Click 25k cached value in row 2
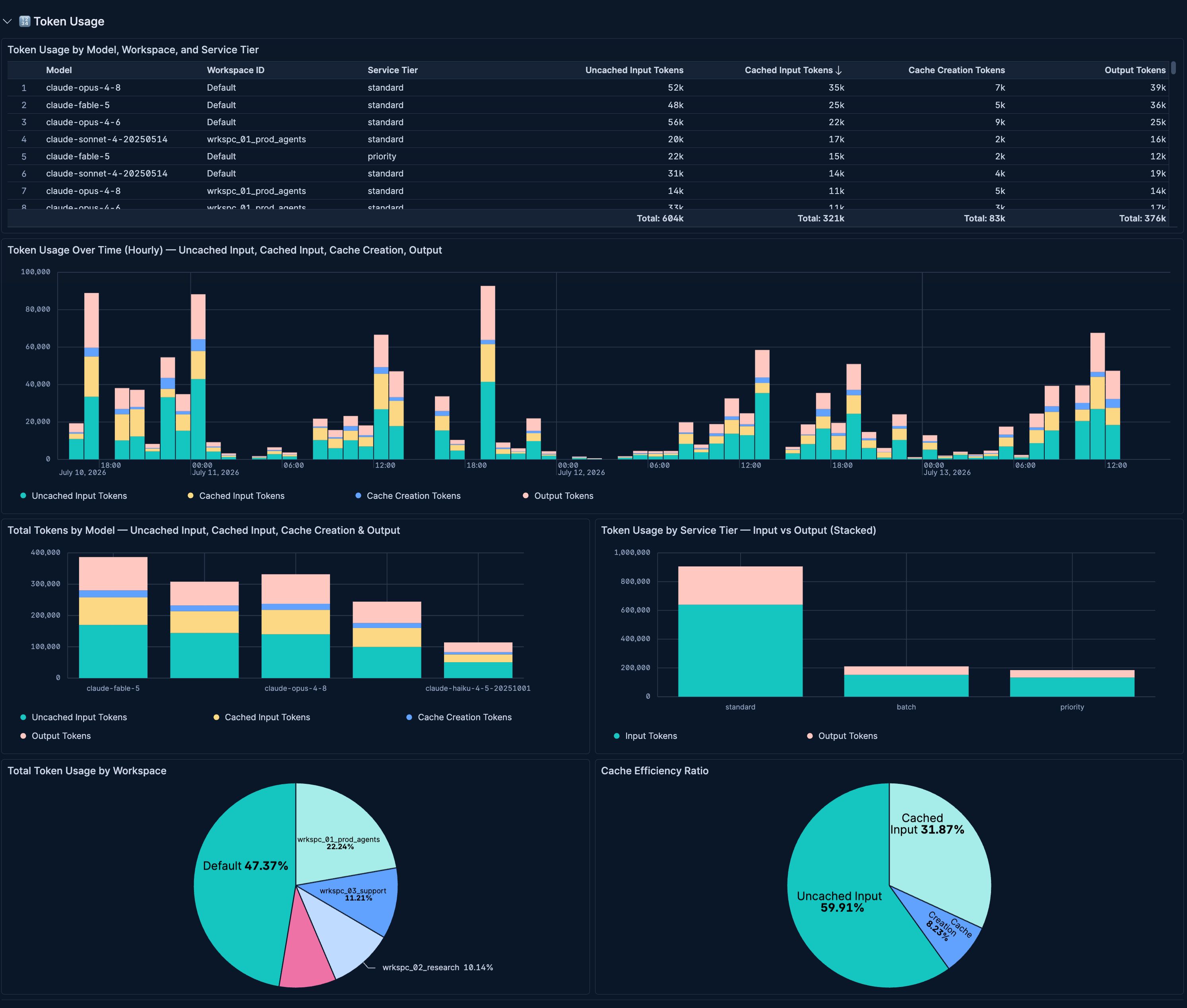This screenshot has width=1187, height=1008. point(836,105)
